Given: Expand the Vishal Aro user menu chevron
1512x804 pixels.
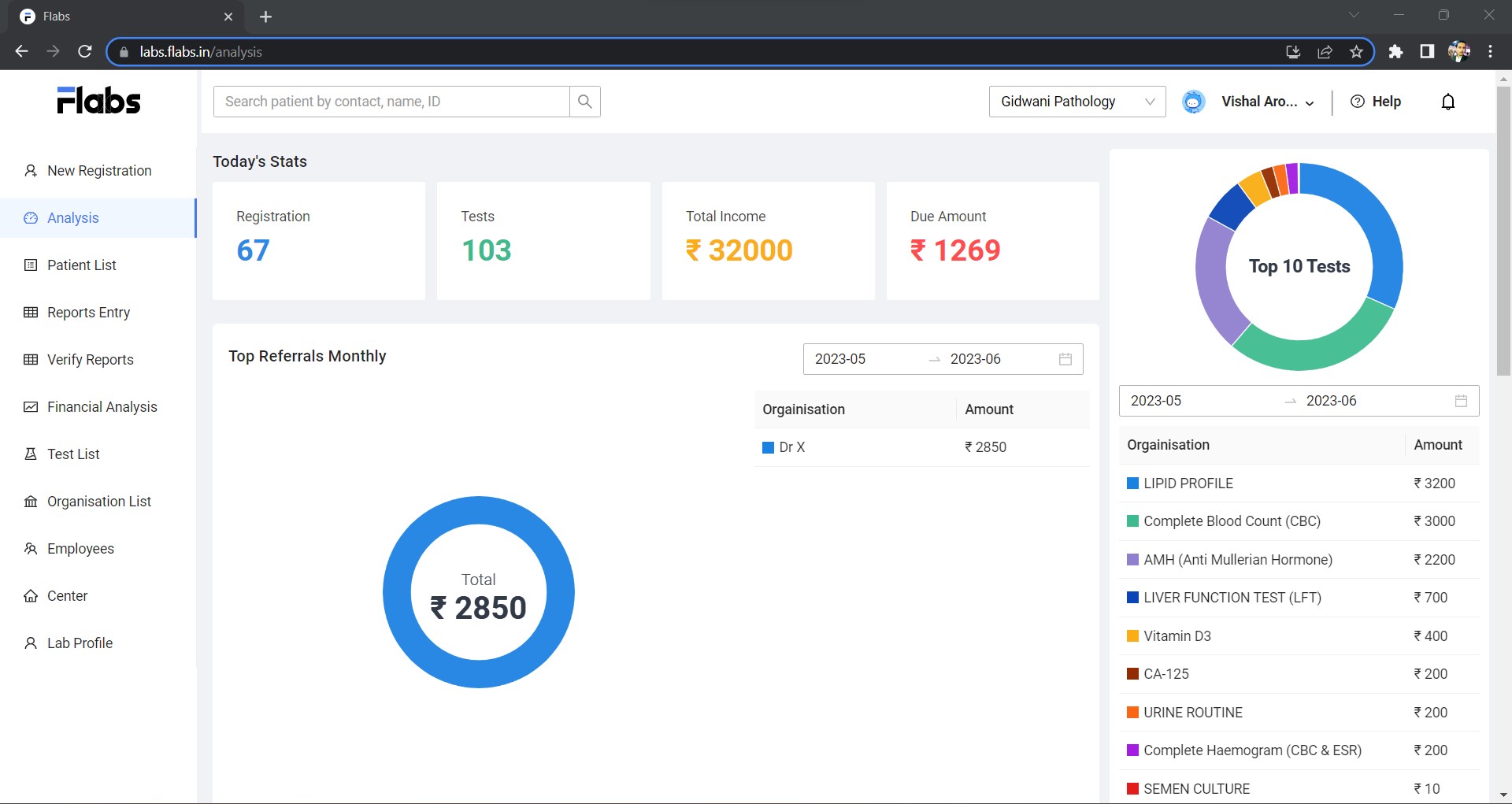Looking at the screenshot, I should pos(1310,102).
